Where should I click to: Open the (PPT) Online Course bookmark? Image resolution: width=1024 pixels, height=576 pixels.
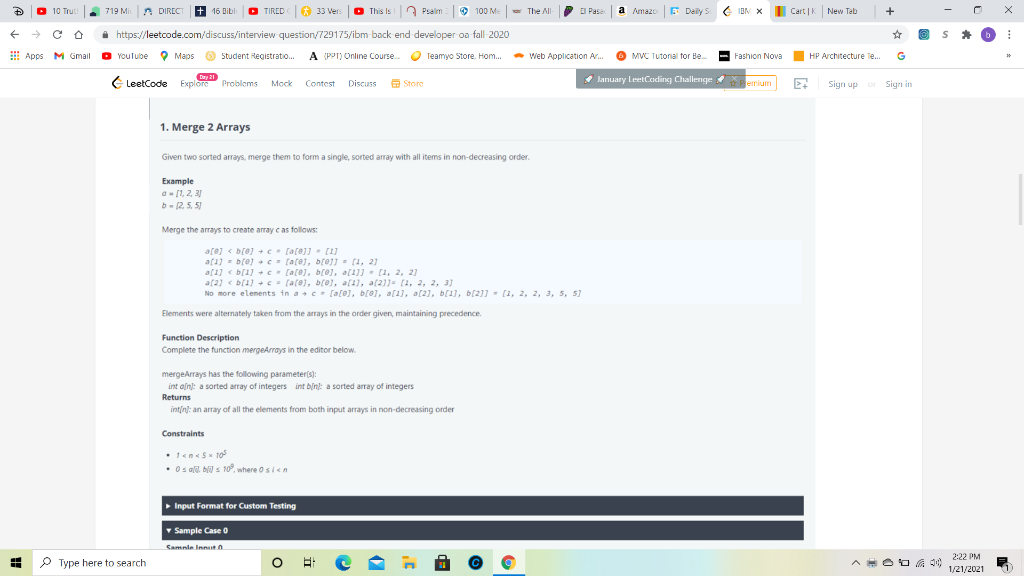coord(354,56)
